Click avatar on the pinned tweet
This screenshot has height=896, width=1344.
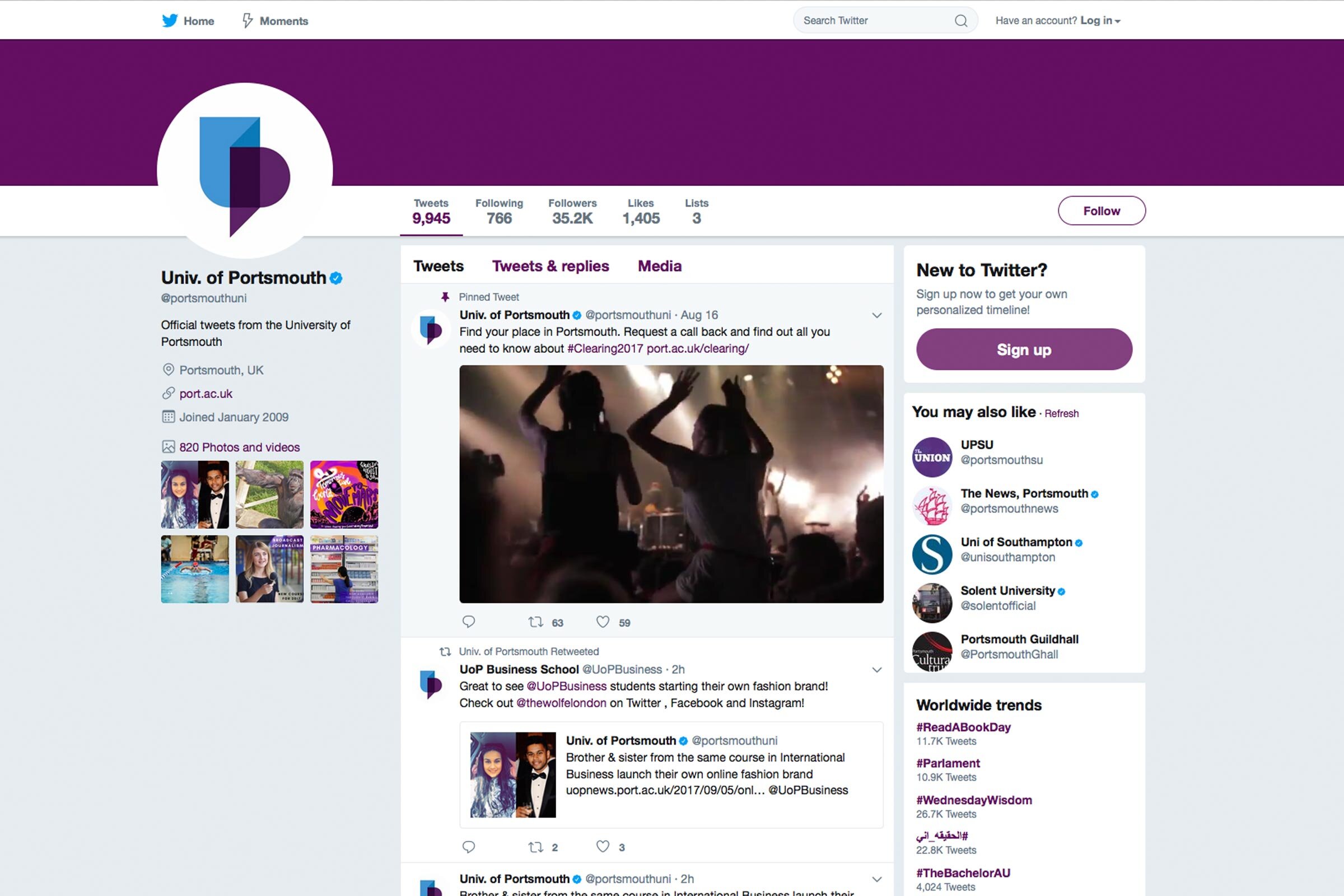coord(431,329)
